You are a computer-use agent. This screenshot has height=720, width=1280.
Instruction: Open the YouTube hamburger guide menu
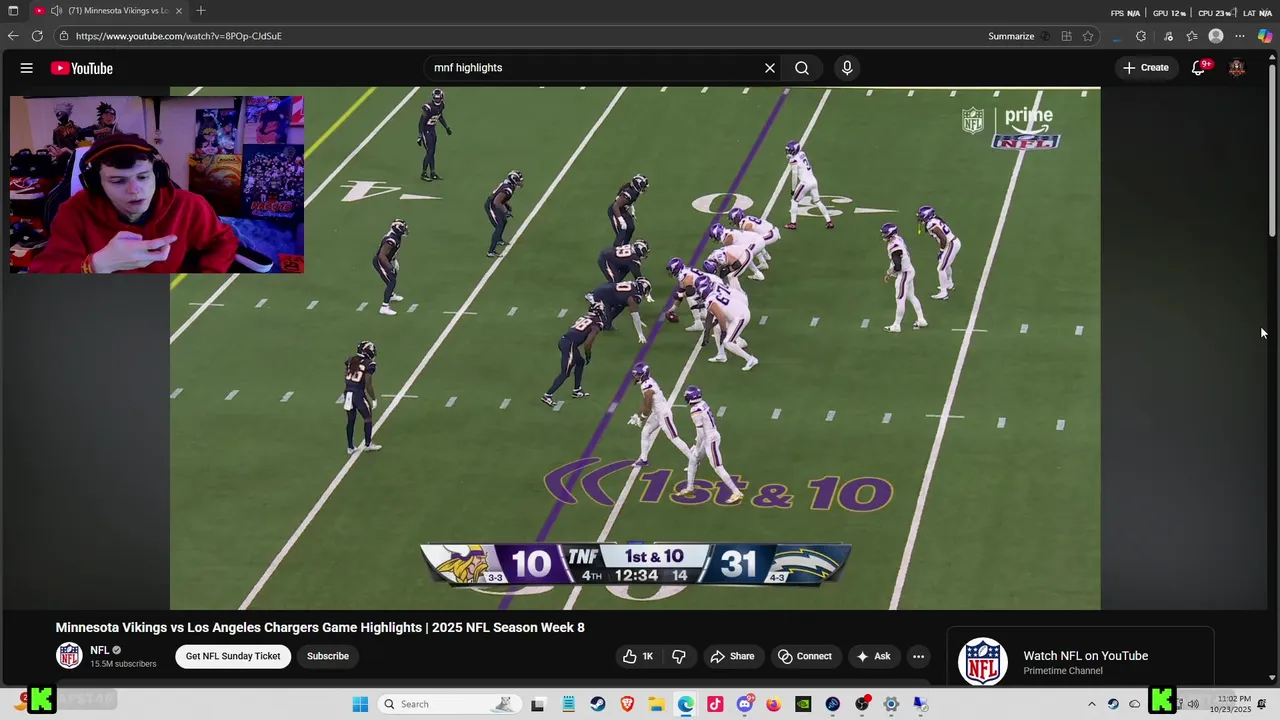coord(27,68)
